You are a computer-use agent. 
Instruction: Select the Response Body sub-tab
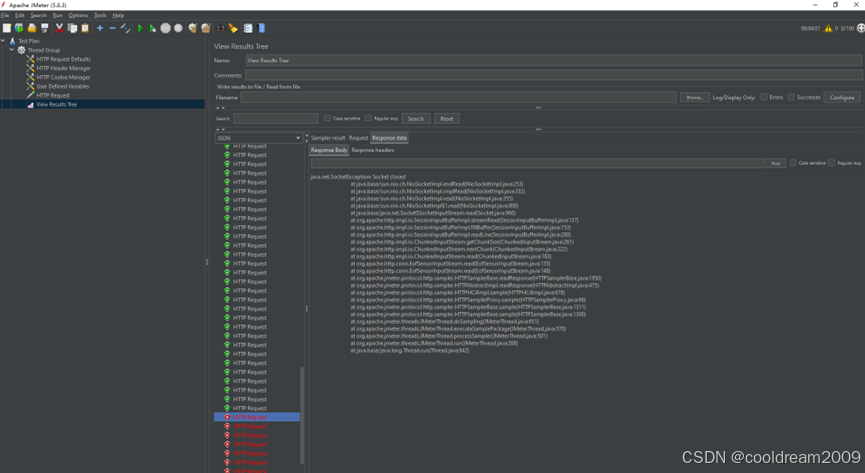pyautogui.click(x=329, y=150)
